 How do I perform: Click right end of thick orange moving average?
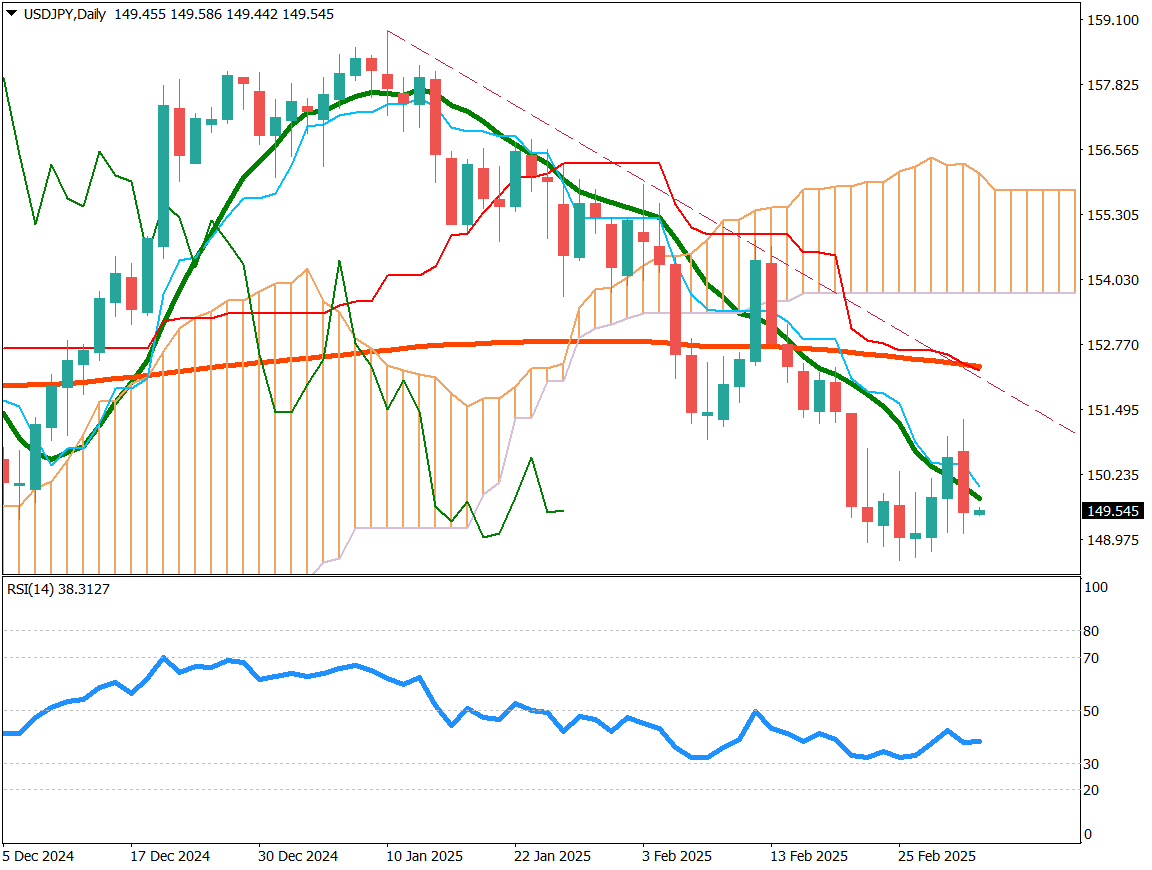[x=978, y=367]
